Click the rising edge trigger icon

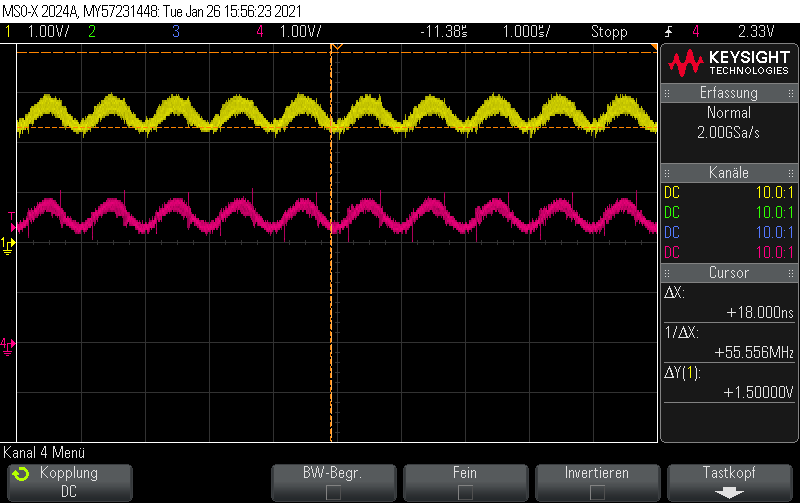click(668, 32)
